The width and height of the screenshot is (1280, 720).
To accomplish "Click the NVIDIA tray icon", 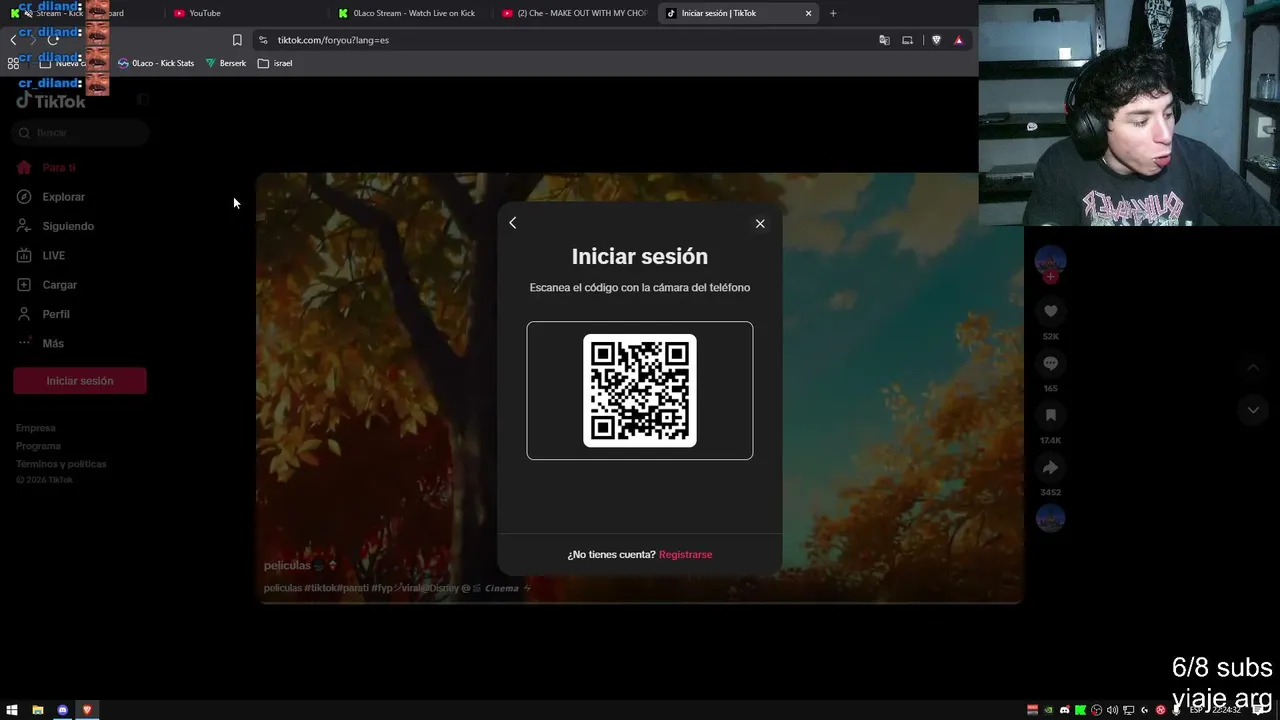I will (1048, 710).
